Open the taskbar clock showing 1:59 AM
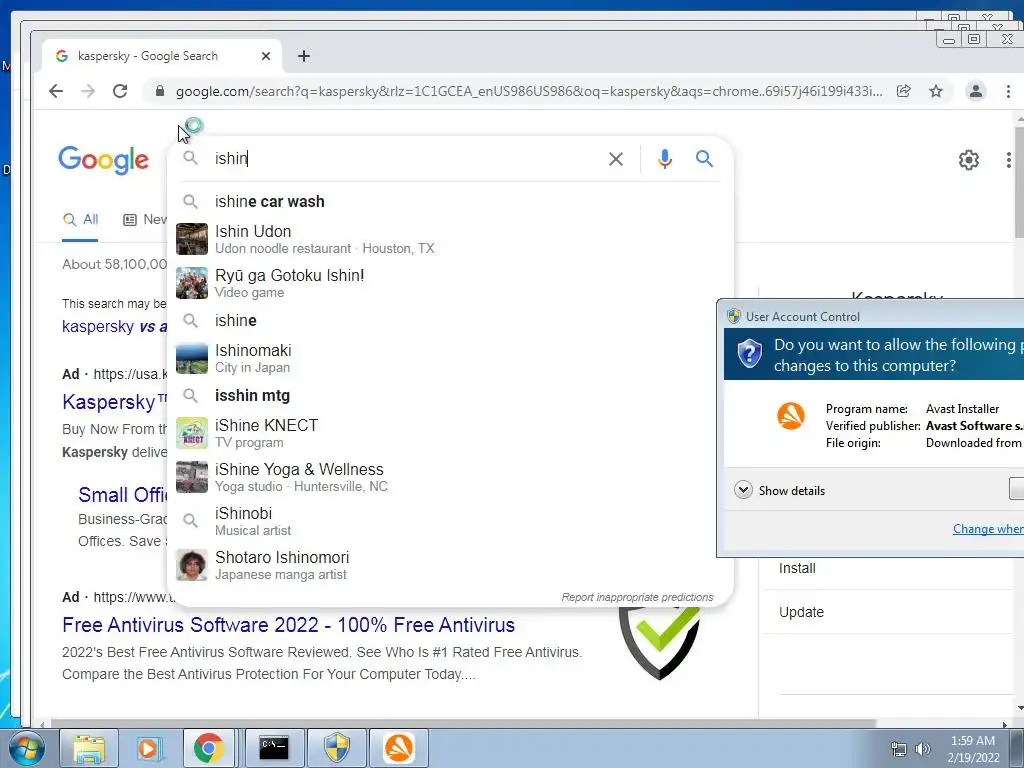This screenshot has width=1024, height=768. point(973,749)
